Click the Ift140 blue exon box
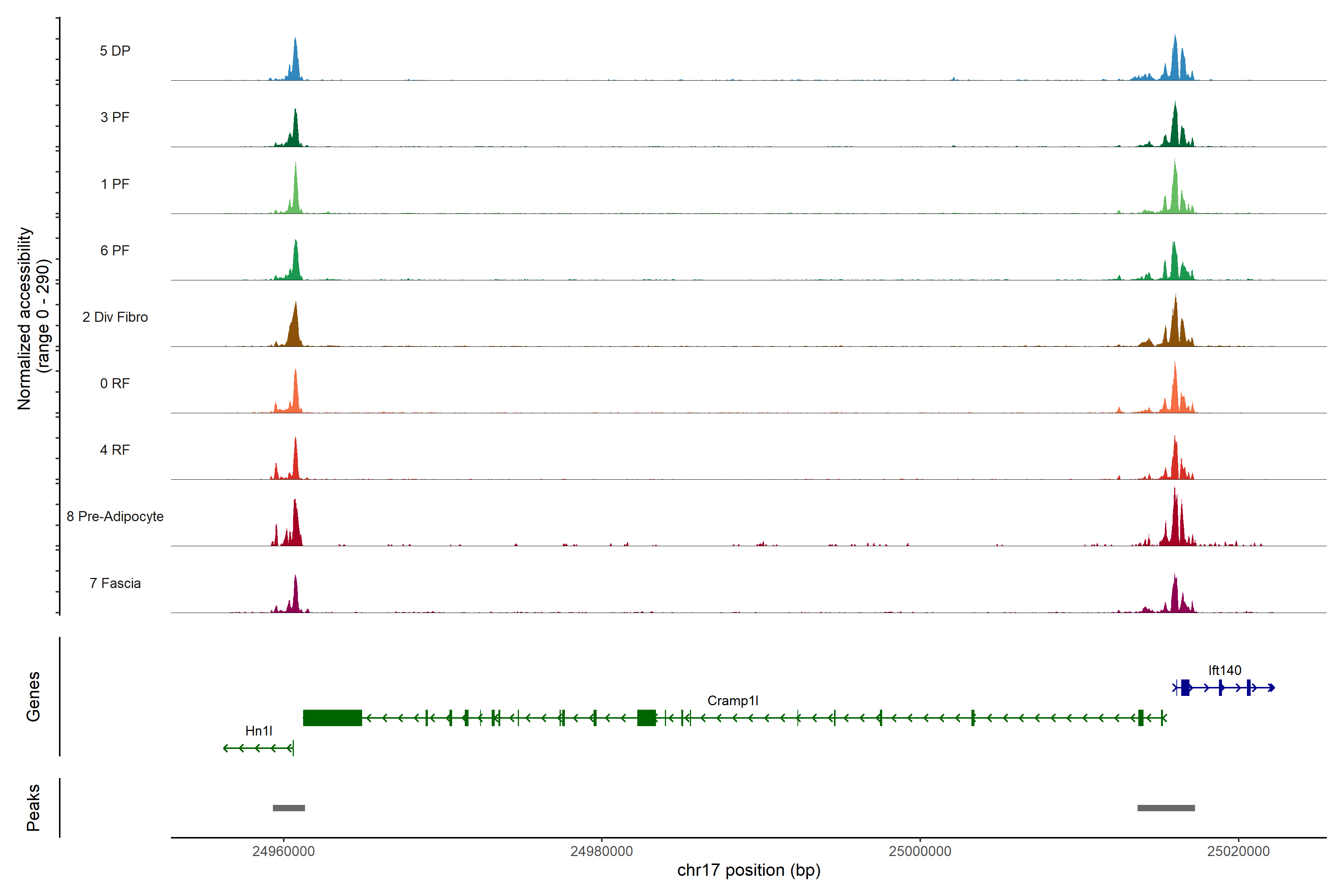 point(1185,687)
